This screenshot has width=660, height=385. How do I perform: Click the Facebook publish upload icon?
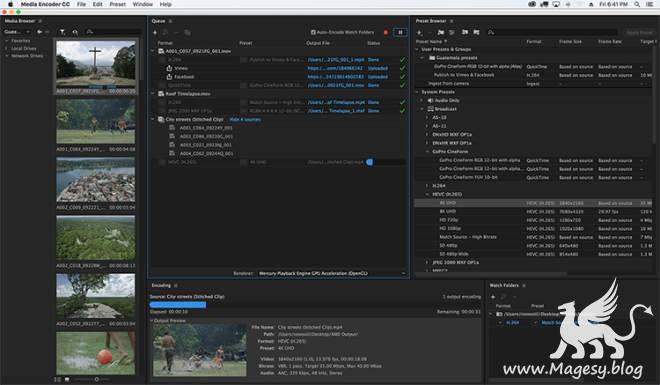pyautogui.click(x=169, y=77)
